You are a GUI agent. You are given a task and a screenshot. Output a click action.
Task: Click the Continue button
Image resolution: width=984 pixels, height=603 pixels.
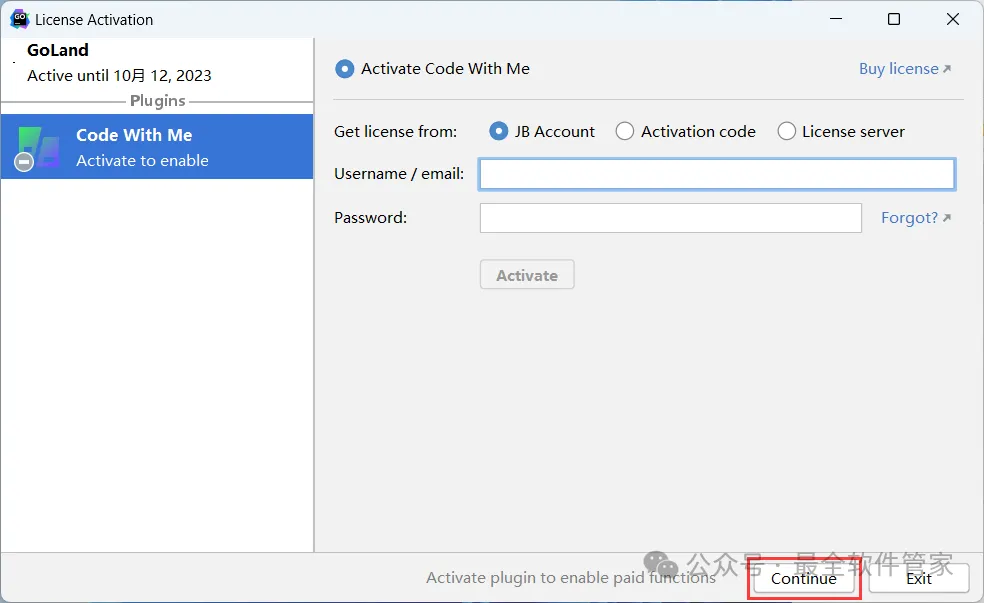[804, 579]
